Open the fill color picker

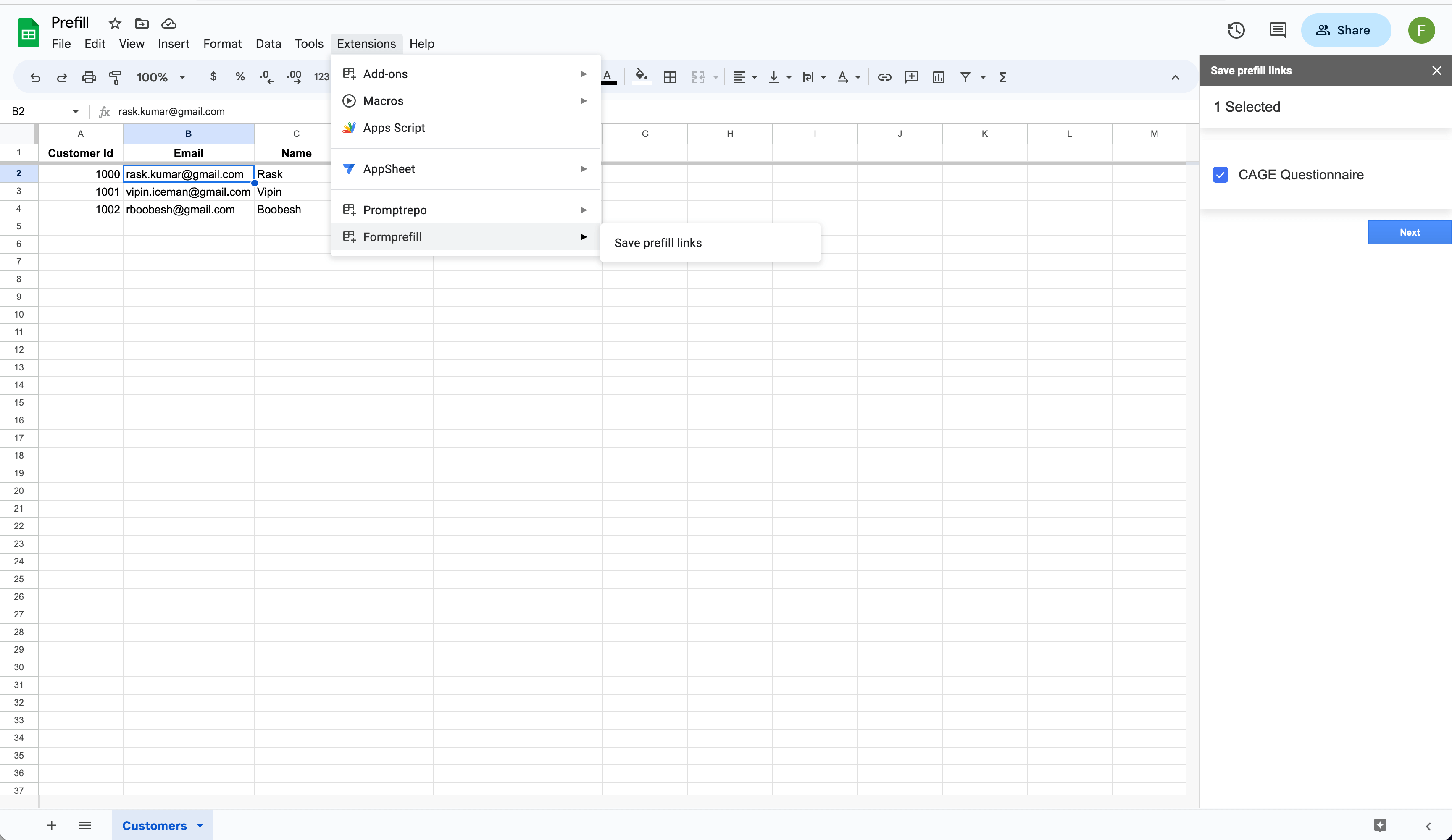641,76
